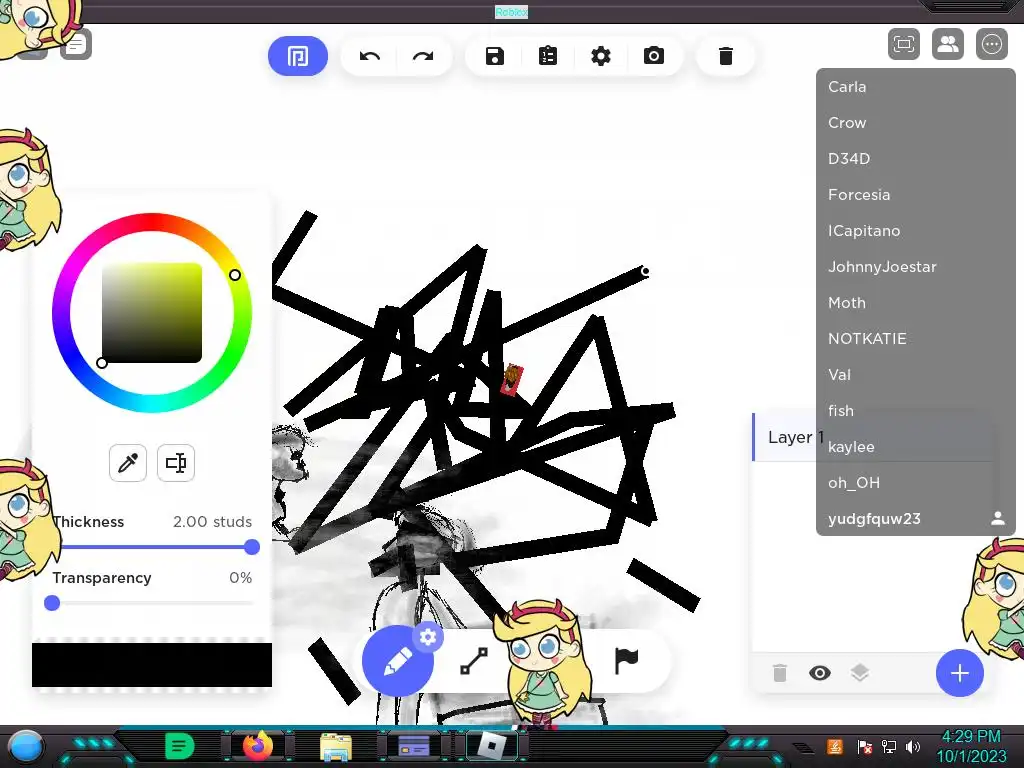Select the pencil brush tool
Viewport: 1024px width, 768px height.
click(x=398, y=661)
